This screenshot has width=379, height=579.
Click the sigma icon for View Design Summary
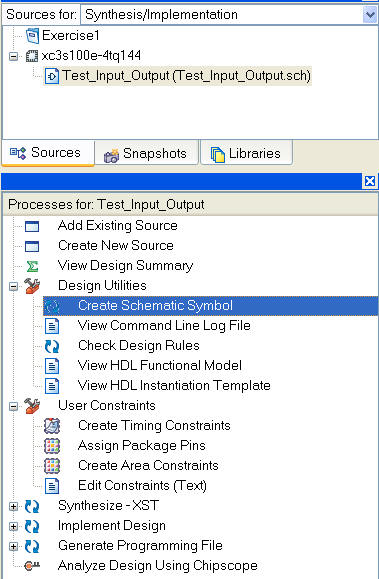pyautogui.click(x=32, y=266)
